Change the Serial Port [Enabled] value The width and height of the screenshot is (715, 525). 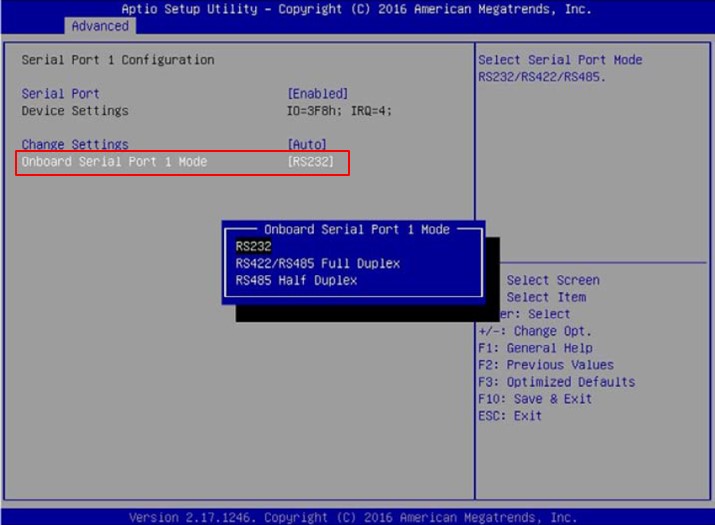click(318, 94)
